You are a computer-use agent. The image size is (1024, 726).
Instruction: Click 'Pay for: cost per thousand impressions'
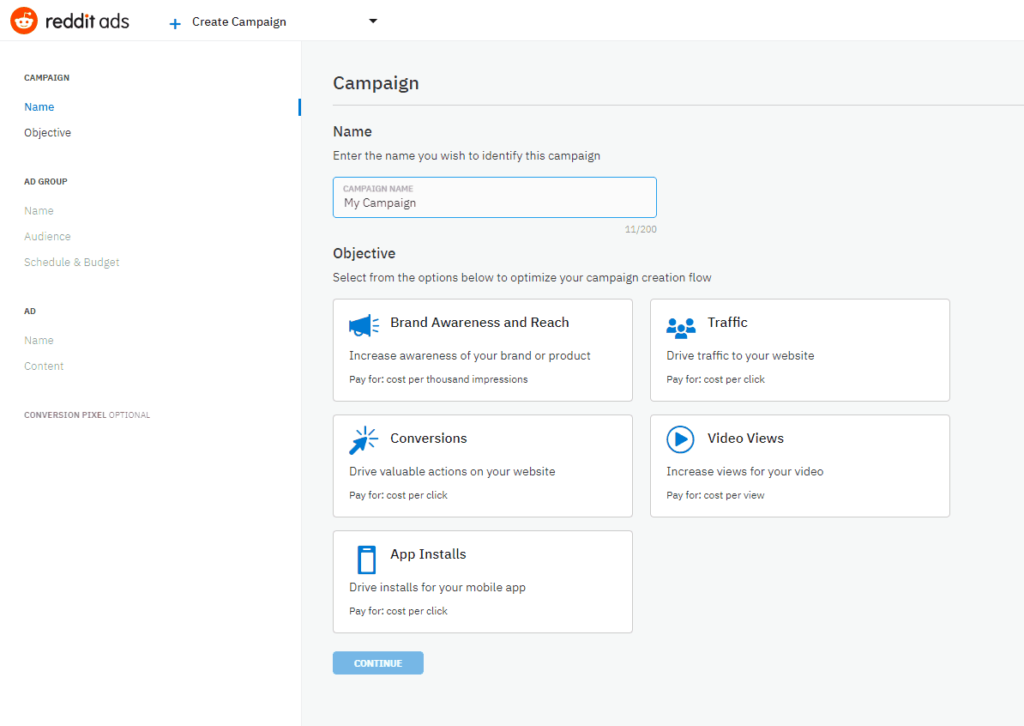point(438,379)
